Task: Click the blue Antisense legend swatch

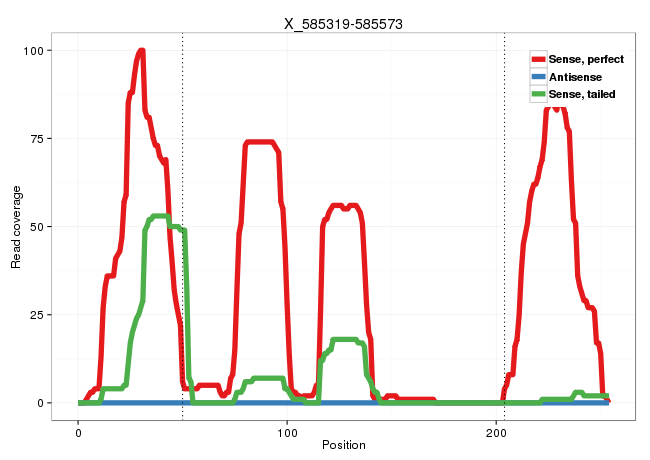Action: 539,77
